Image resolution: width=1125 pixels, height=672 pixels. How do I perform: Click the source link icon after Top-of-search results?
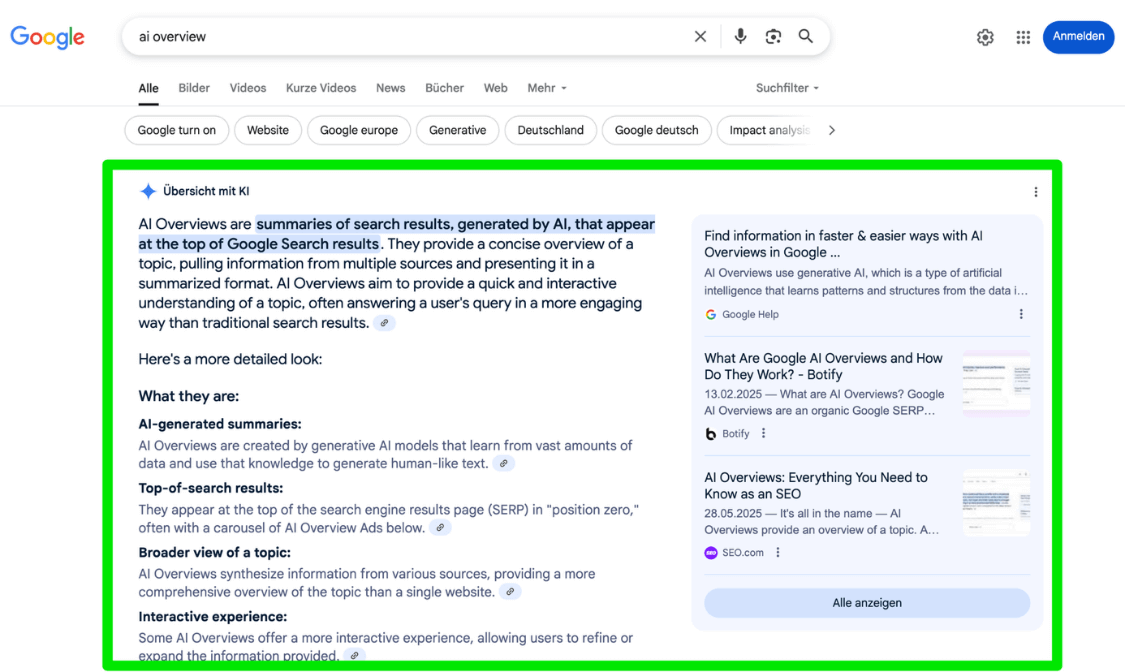point(441,528)
